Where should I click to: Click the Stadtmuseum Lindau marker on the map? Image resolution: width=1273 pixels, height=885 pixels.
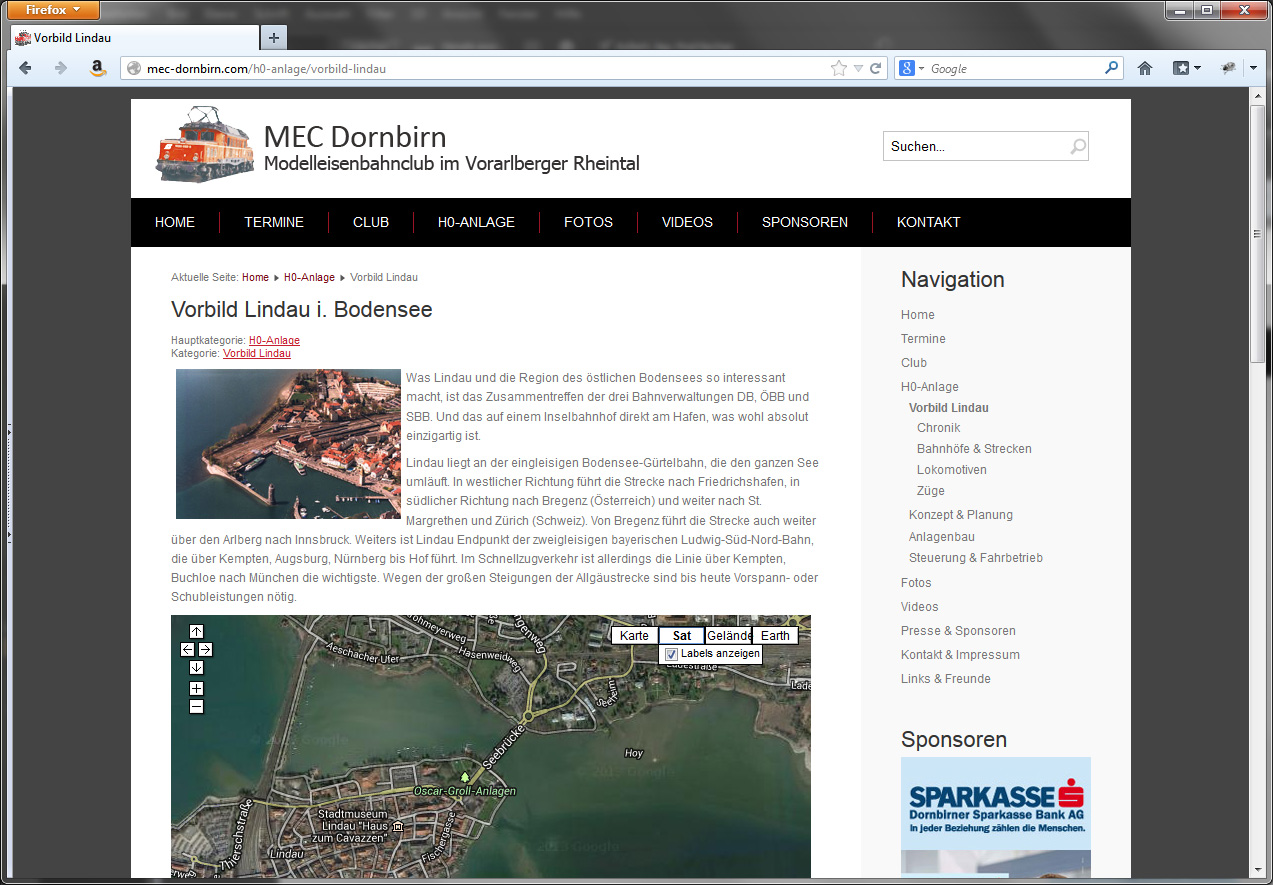click(x=399, y=827)
